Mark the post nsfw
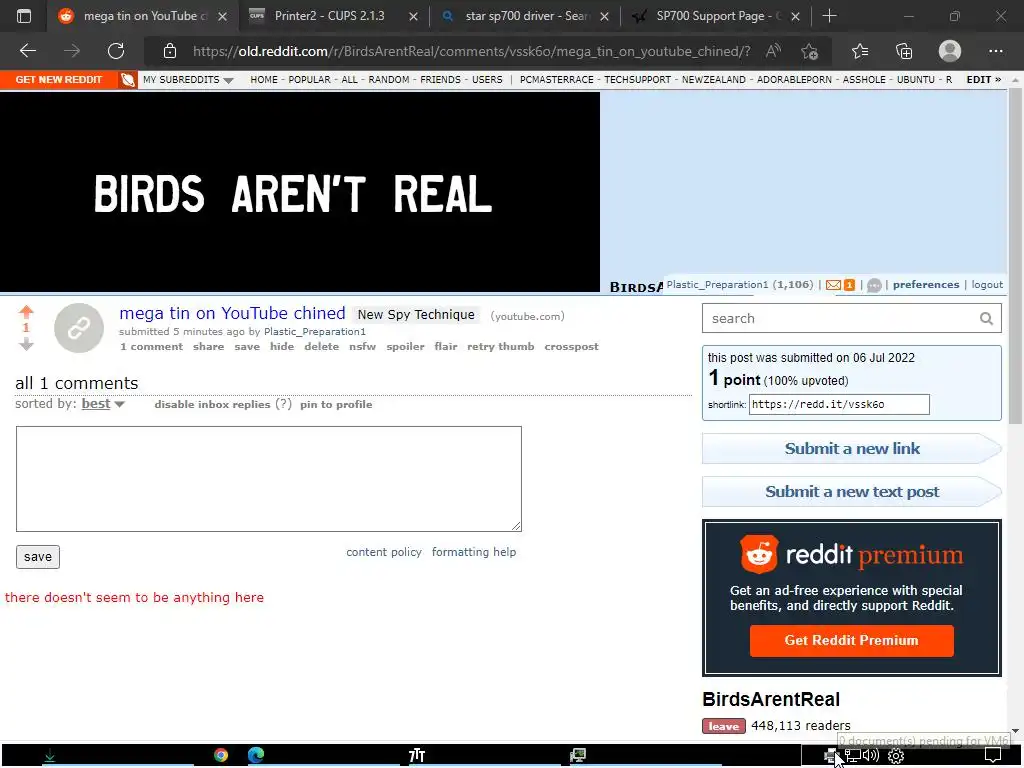This screenshot has width=1024, height=768. [x=362, y=347]
